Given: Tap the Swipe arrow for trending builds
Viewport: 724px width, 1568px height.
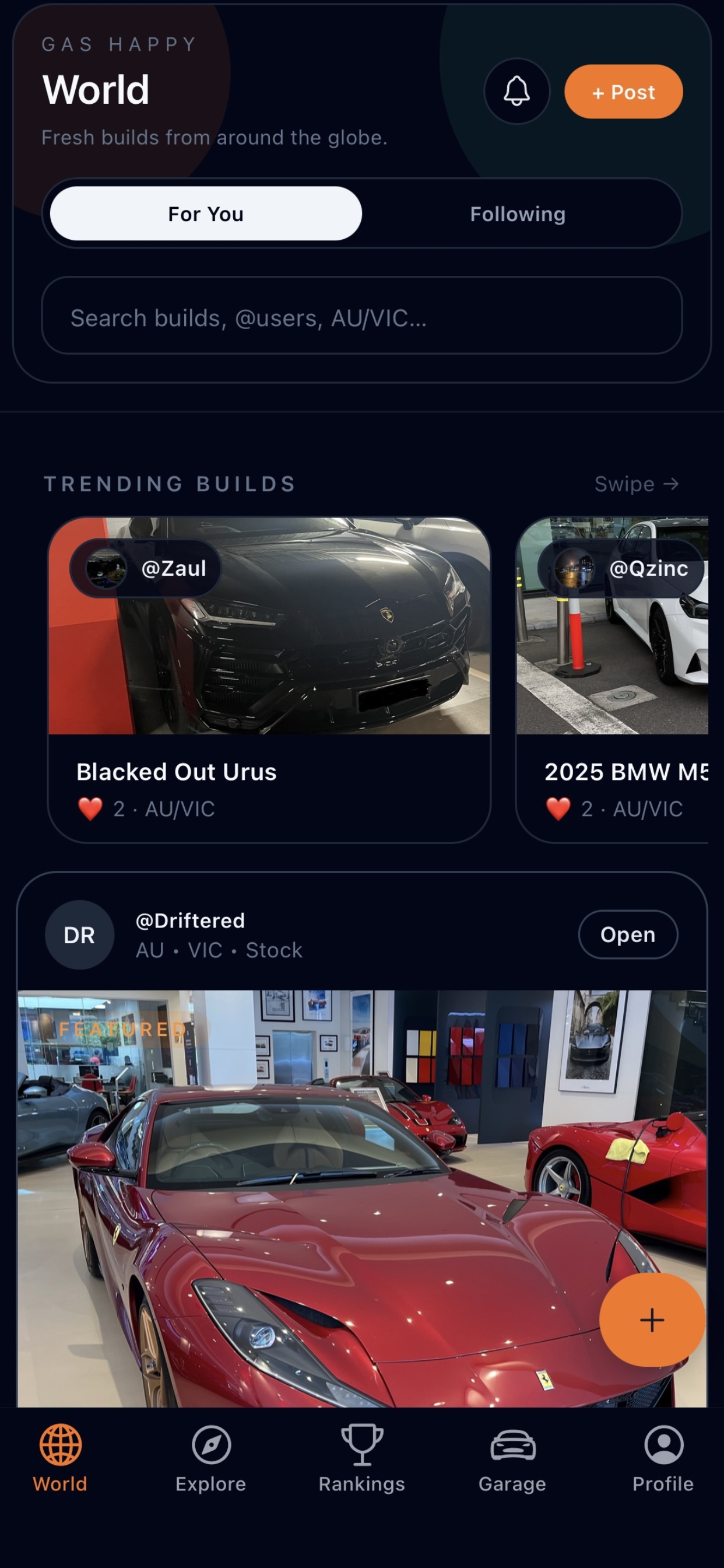Looking at the screenshot, I should (637, 484).
